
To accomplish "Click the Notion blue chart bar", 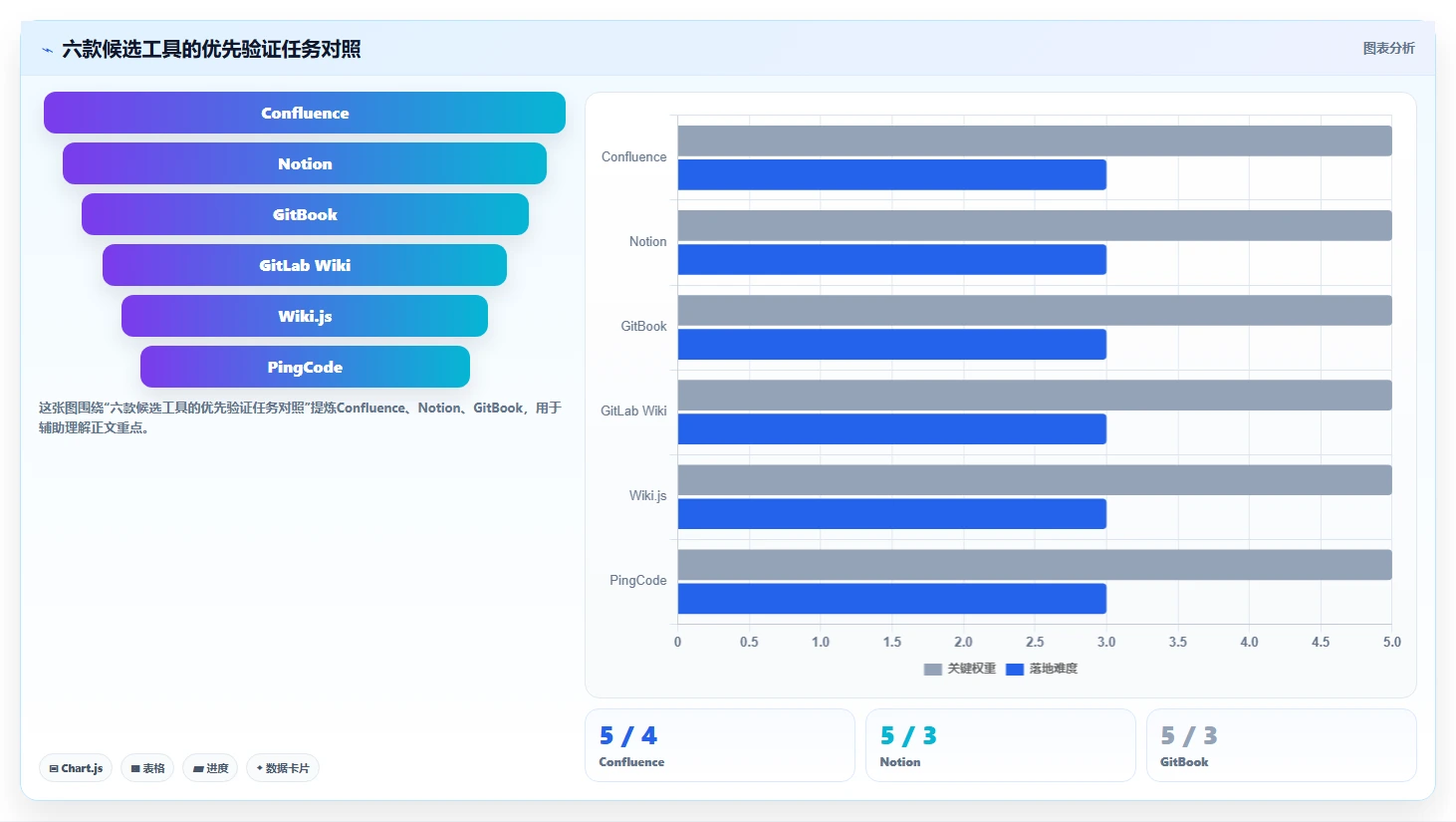I will coord(892,259).
